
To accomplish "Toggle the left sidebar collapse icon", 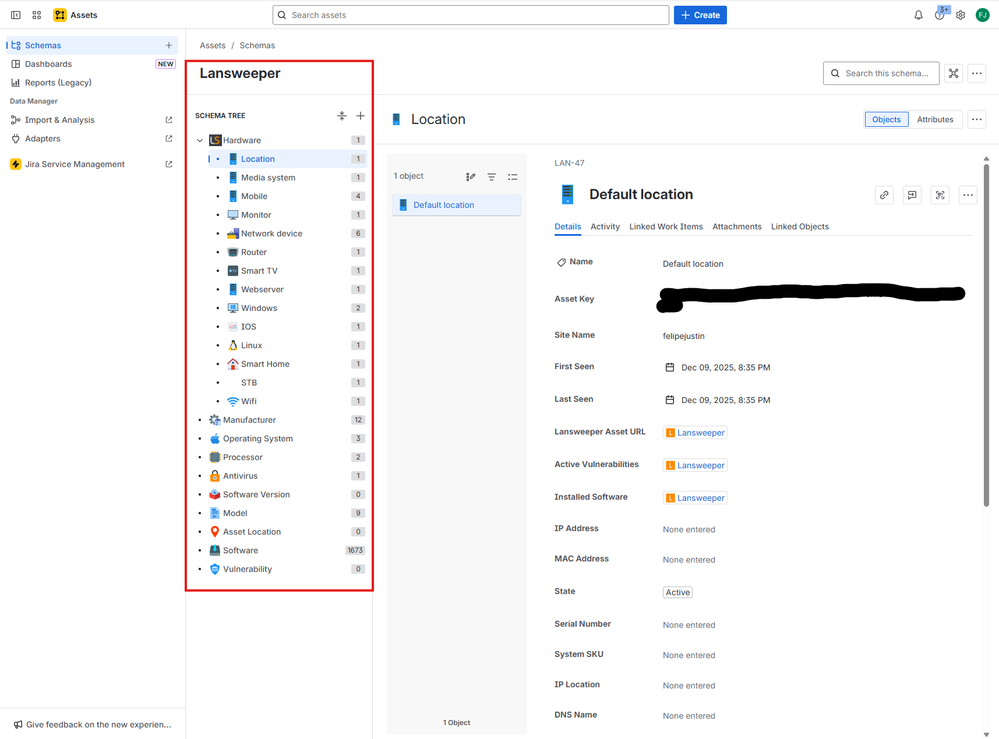I will 16,15.
